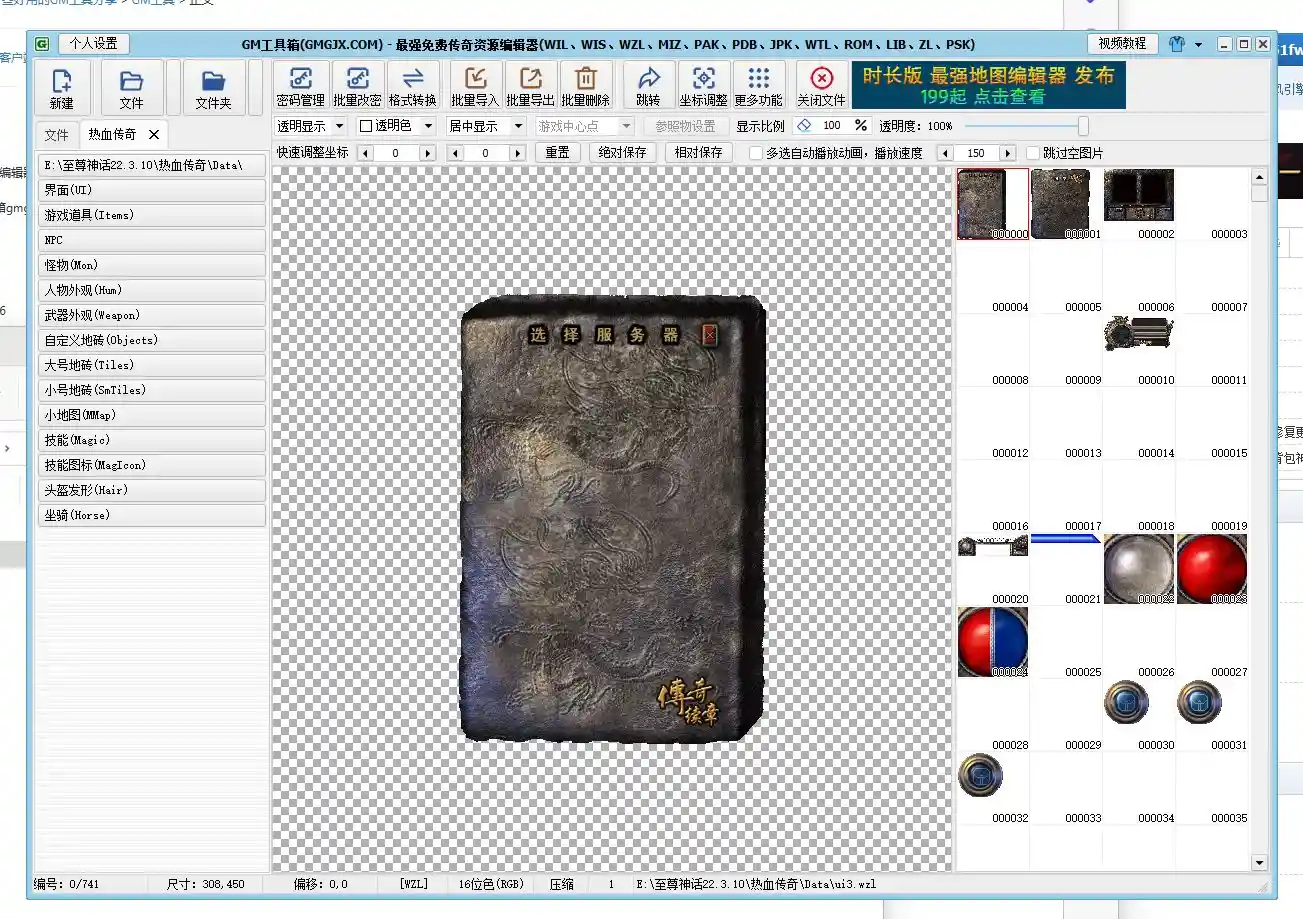Open the 文件夹 folder icon
The image size is (1303, 919).
pyautogui.click(x=213, y=88)
